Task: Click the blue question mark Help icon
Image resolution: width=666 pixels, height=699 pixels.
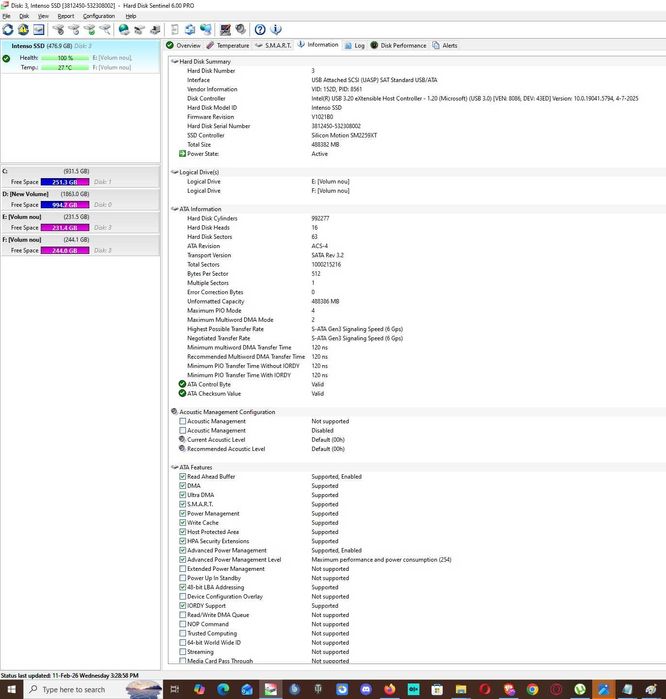Action: pos(260,30)
